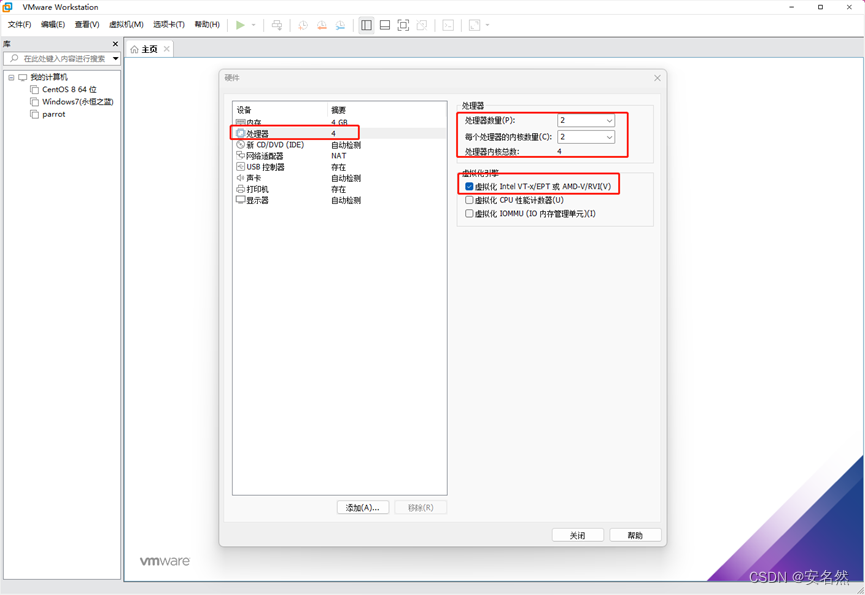
Task: Open the 编辑(E) menu
Action: [53, 25]
